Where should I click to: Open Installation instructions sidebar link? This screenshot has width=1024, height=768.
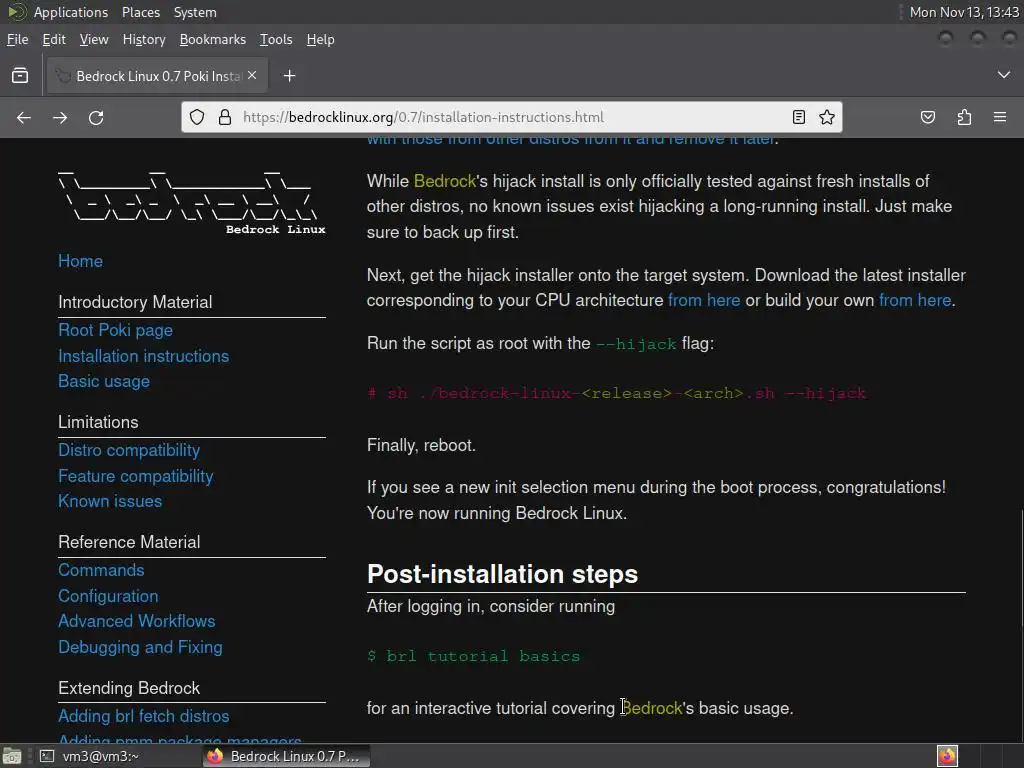pos(144,356)
